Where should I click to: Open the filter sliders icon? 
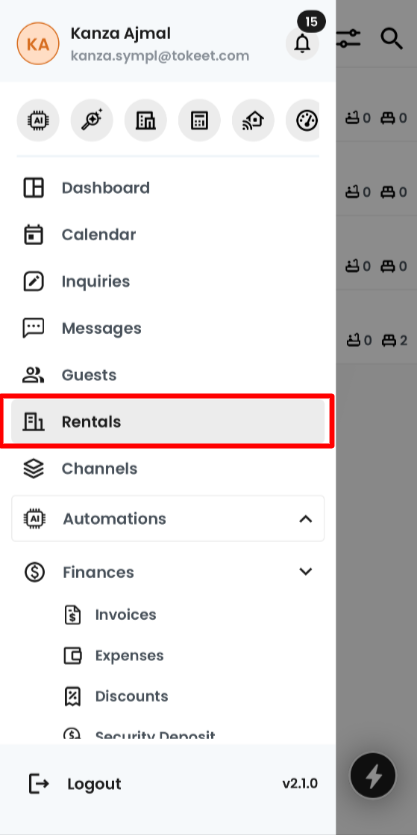coord(349,38)
